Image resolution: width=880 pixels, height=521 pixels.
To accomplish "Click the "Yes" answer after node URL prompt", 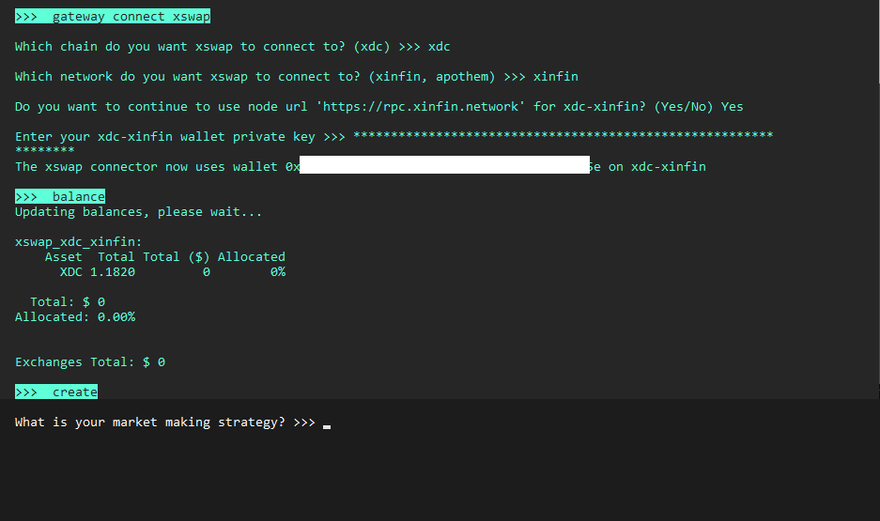I will (732, 107).
